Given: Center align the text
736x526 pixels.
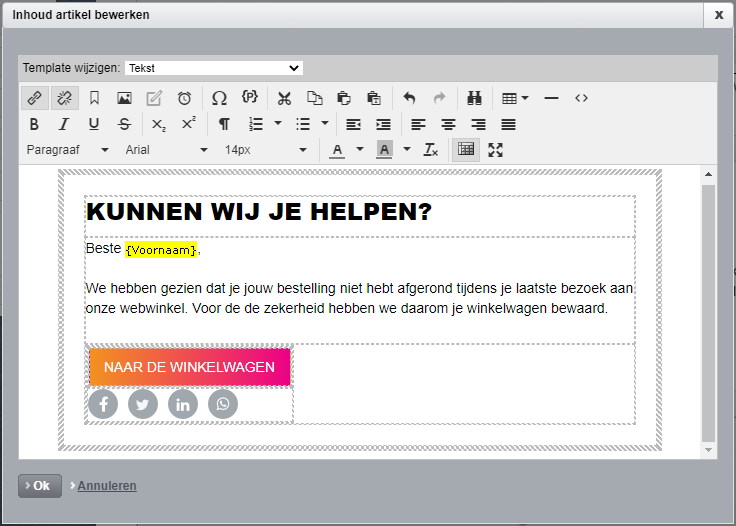Looking at the screenshot, I should (x=448, y=124).
